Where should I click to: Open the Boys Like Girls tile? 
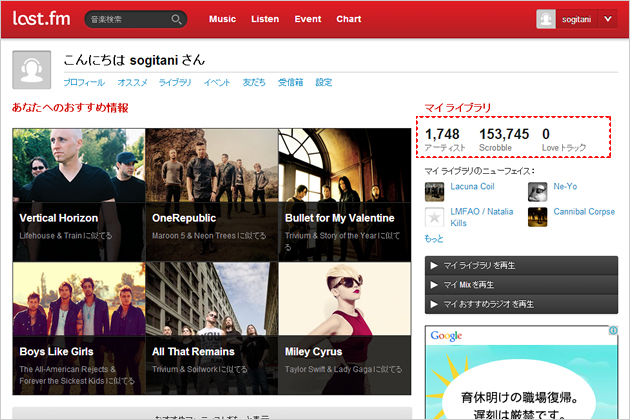tap(79, 328)
